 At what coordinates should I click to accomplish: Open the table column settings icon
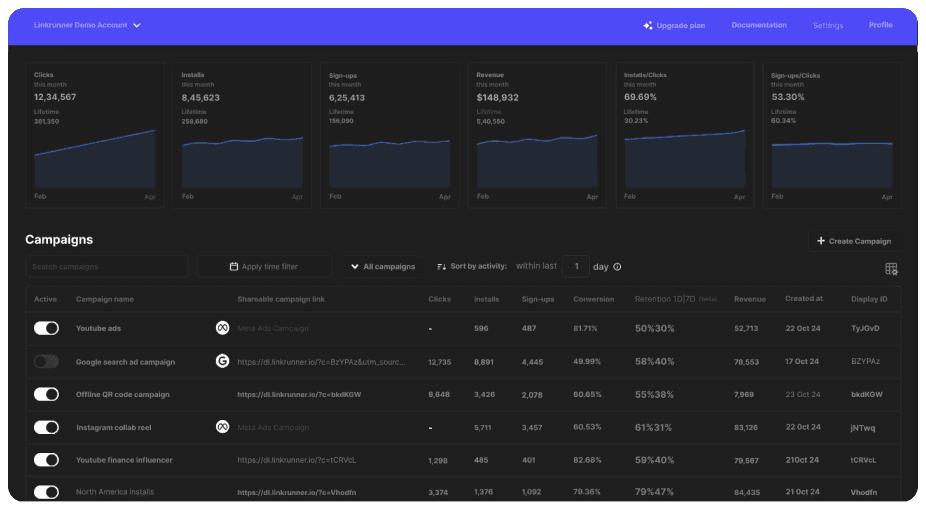(891, 269)
